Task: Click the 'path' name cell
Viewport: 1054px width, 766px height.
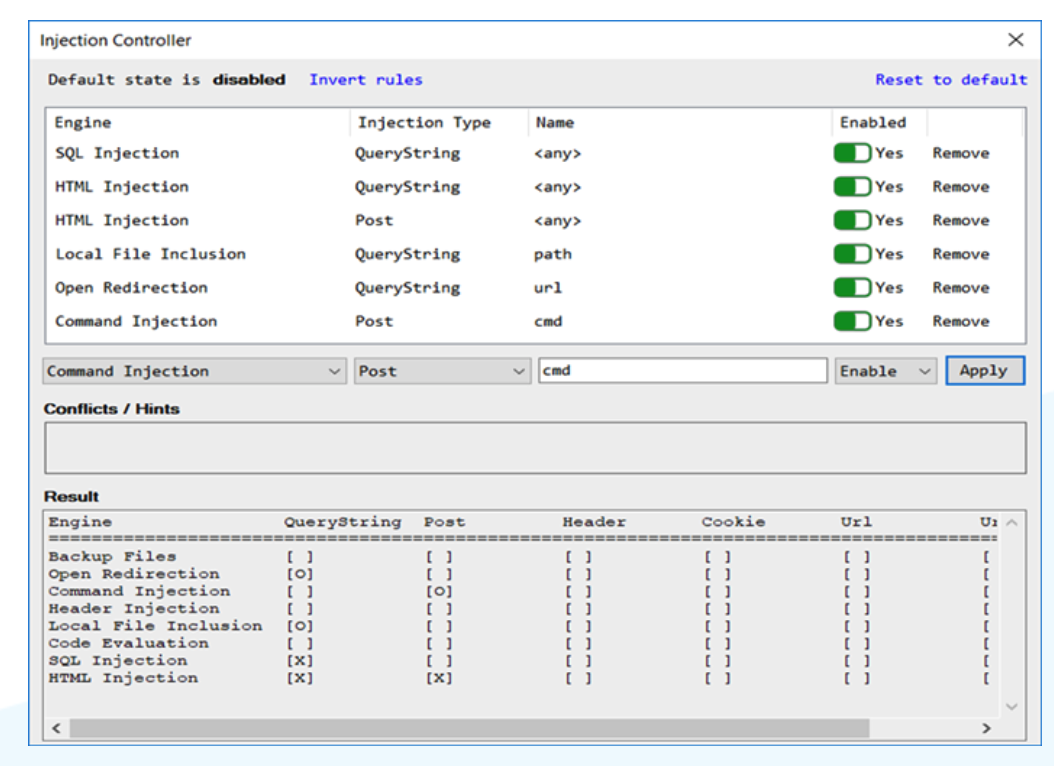Action: [x=553, y=255]
